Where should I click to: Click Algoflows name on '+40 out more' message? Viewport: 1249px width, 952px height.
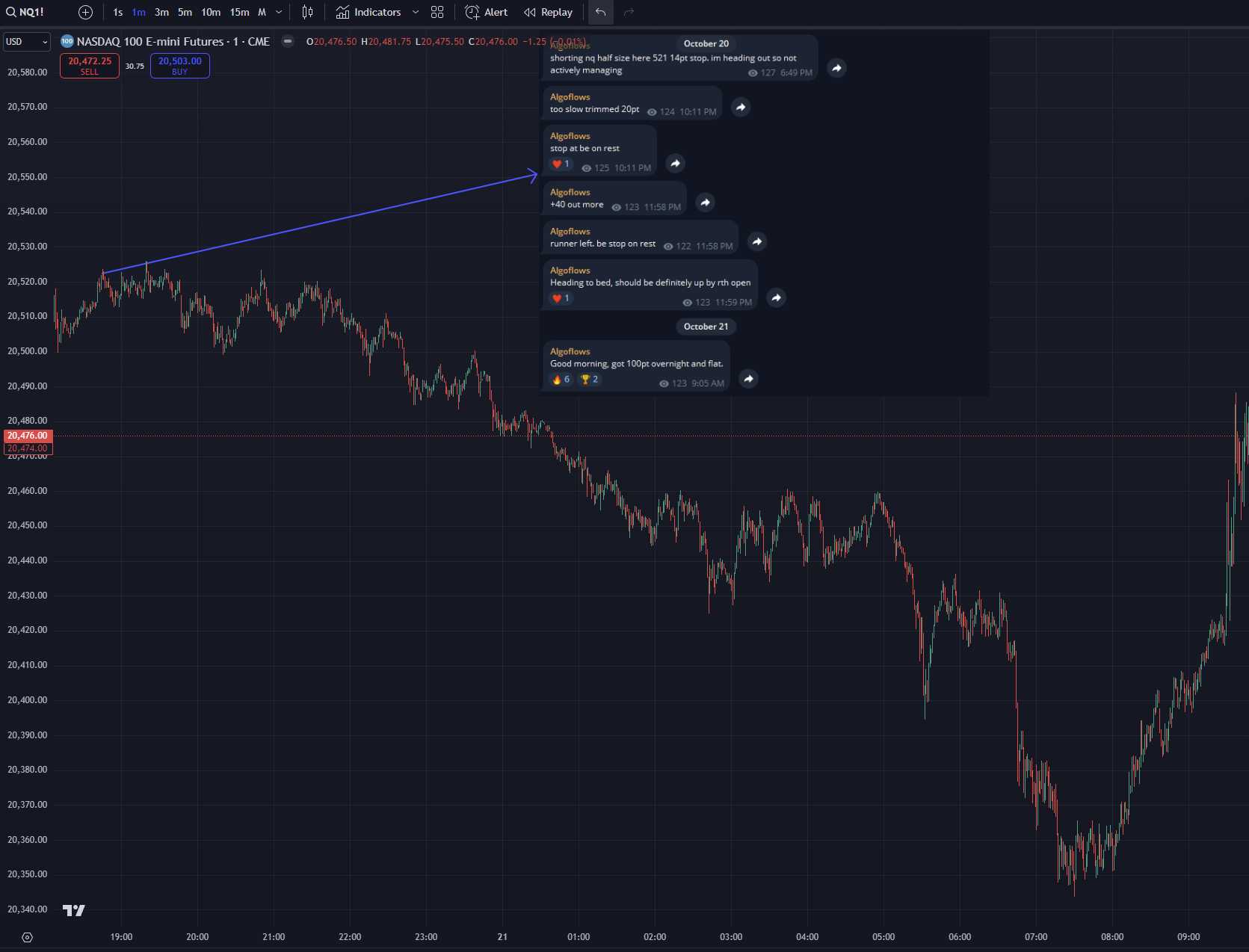(x=570, y=192)
